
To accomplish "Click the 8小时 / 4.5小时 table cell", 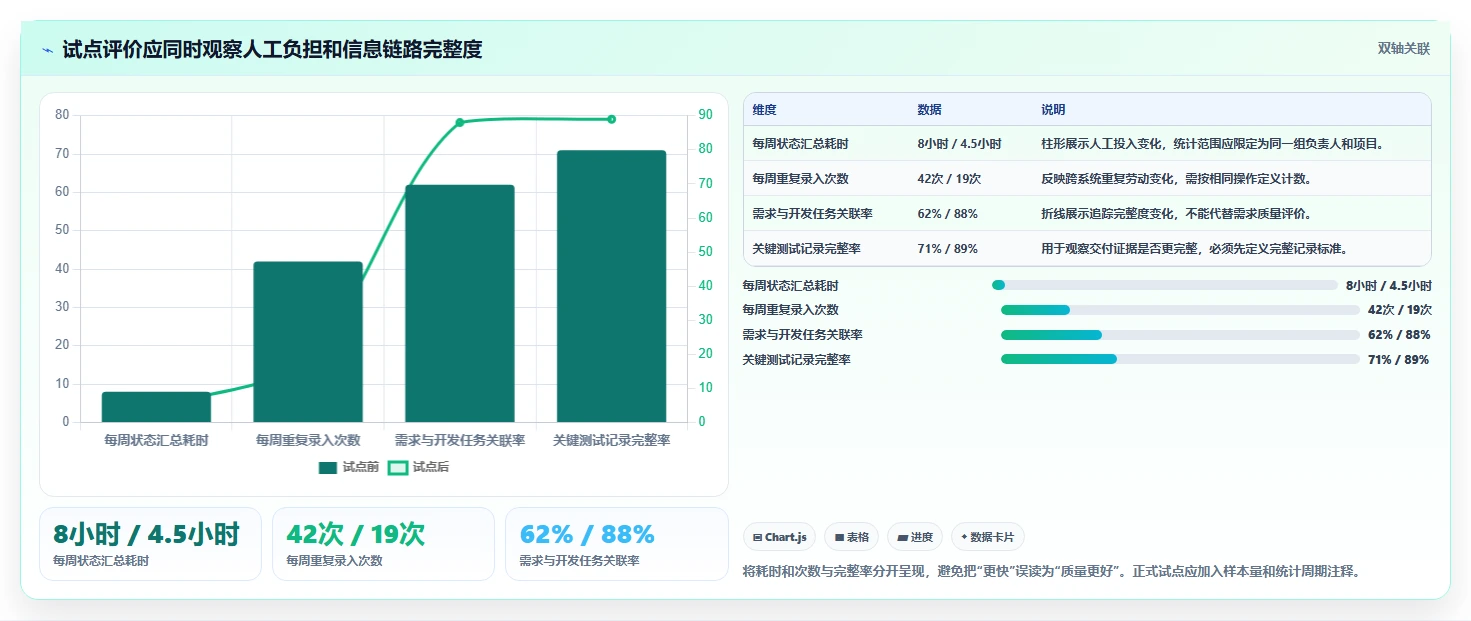I will [959, 144].
